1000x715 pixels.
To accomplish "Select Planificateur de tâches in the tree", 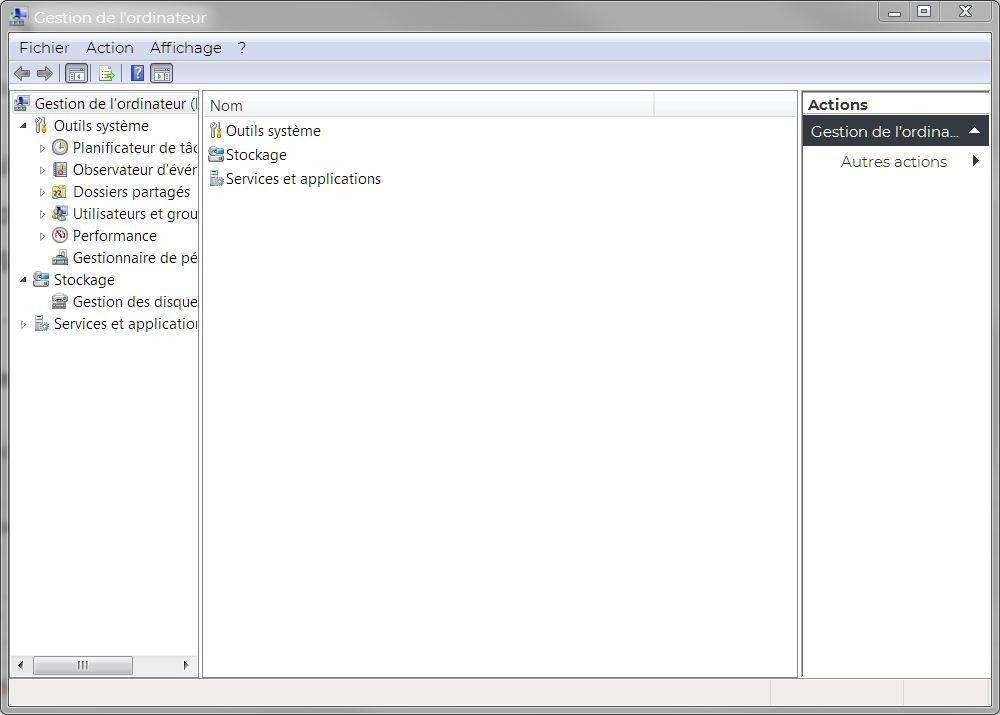I will pos(134,147).
